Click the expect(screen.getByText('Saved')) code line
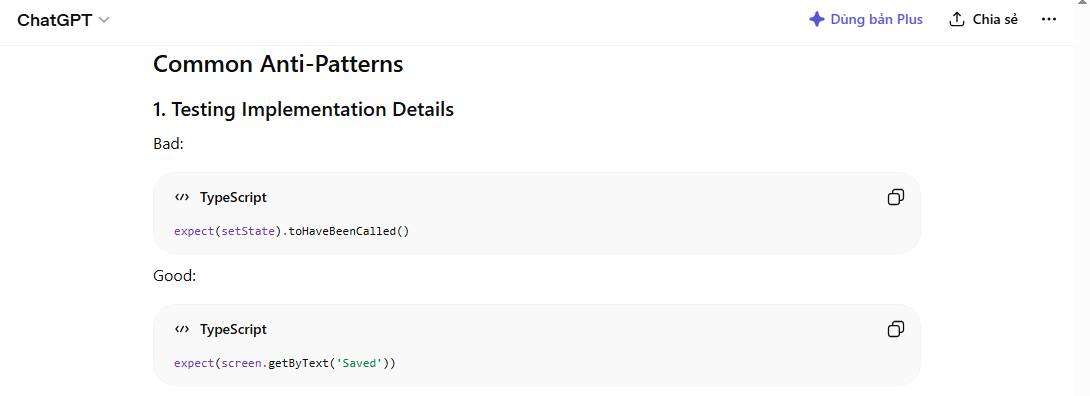This screenshot has height=396, width=1090. (284, 363)
